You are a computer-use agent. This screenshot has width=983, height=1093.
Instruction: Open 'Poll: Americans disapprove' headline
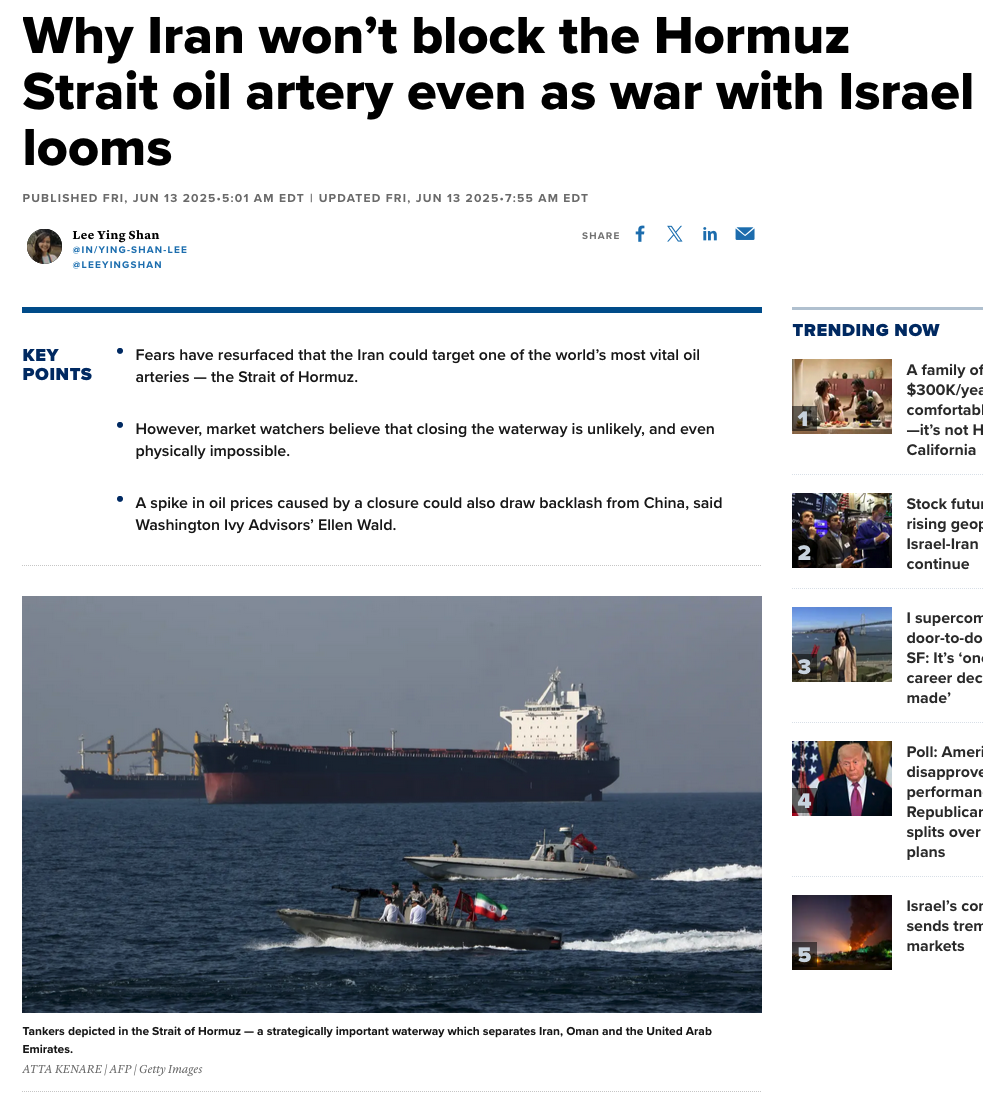945,802
